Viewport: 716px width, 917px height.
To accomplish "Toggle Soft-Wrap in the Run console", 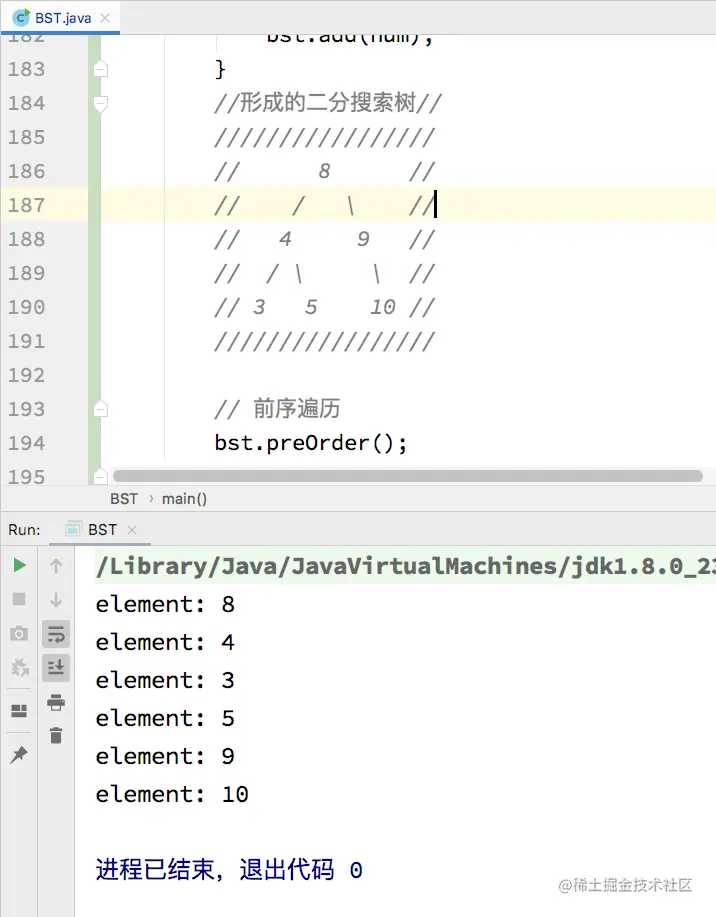I will [56, 634].
